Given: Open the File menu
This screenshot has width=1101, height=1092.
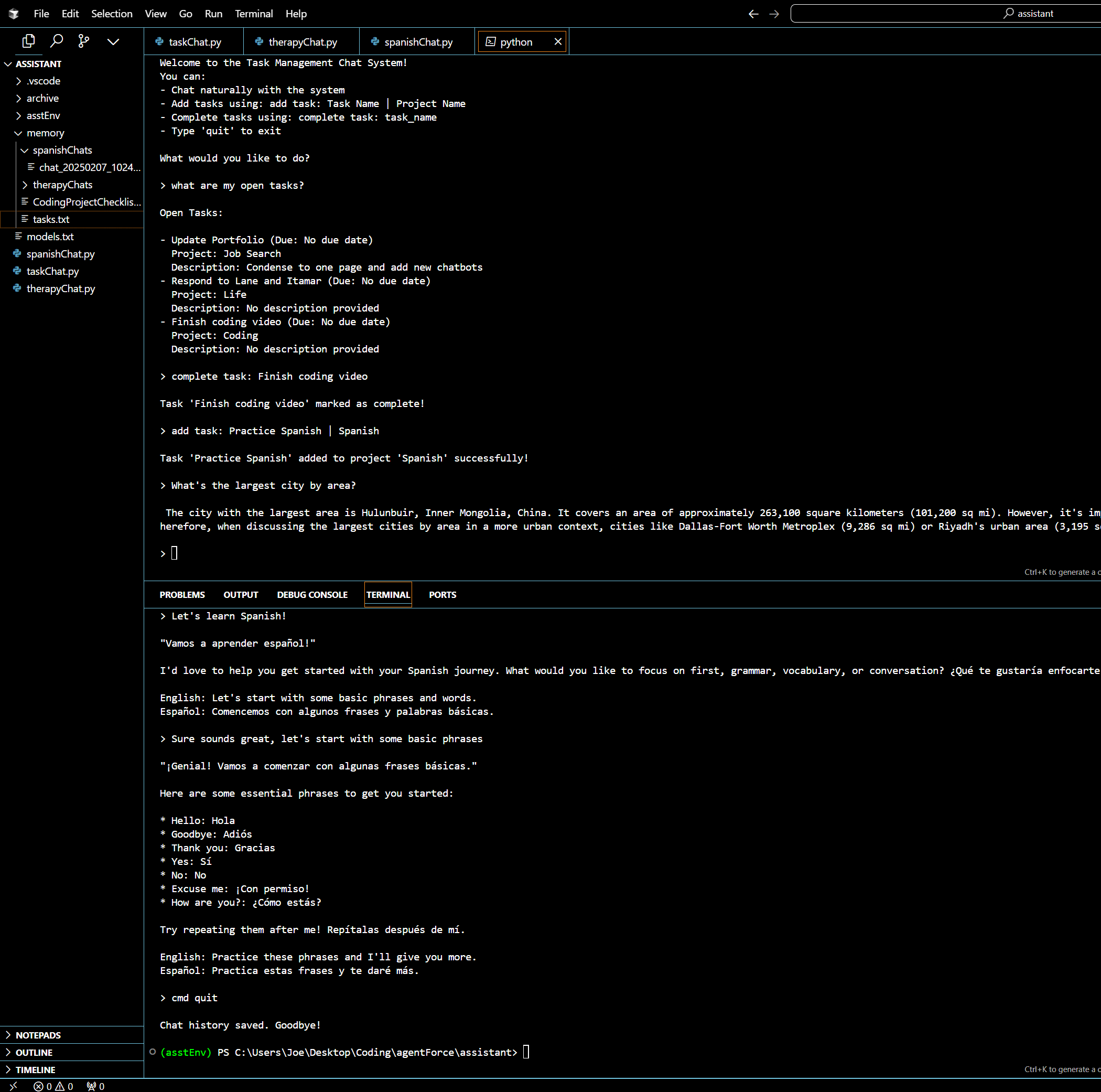Looking at the screenshot, I should (x=41, y=14).
